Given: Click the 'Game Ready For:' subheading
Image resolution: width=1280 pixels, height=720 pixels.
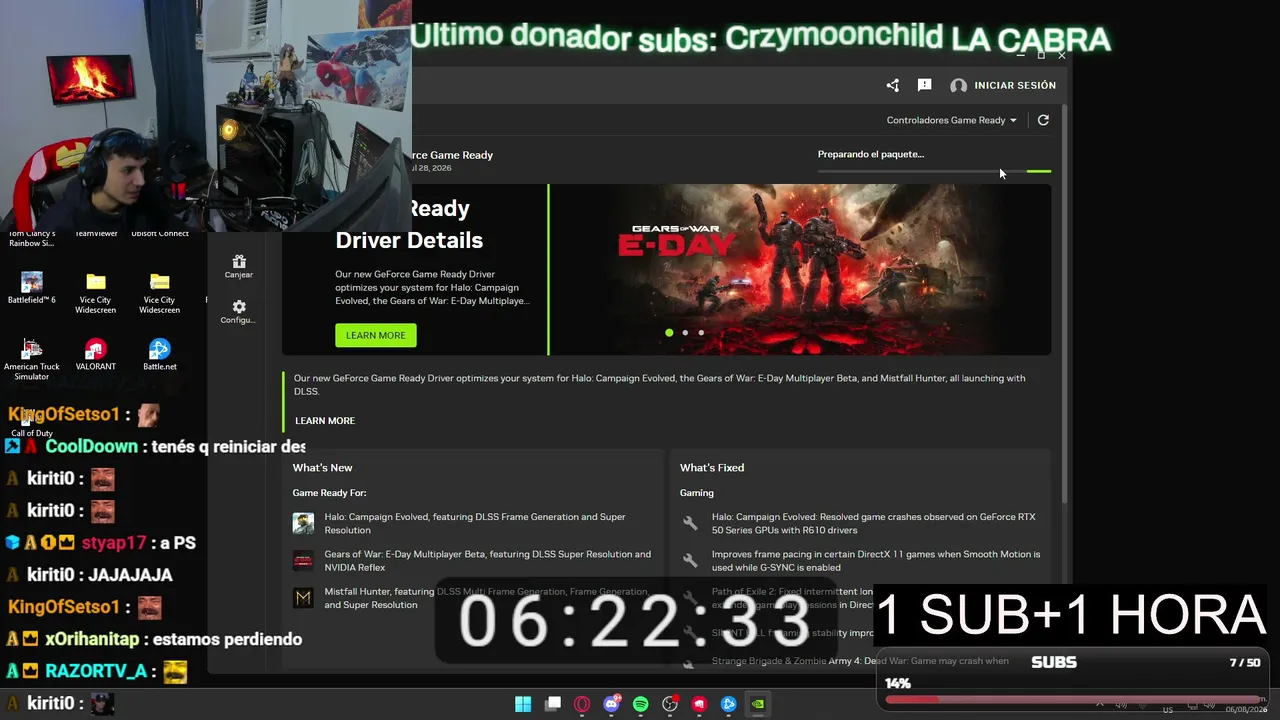Looking at the screenshot, I should coord(329,493).
